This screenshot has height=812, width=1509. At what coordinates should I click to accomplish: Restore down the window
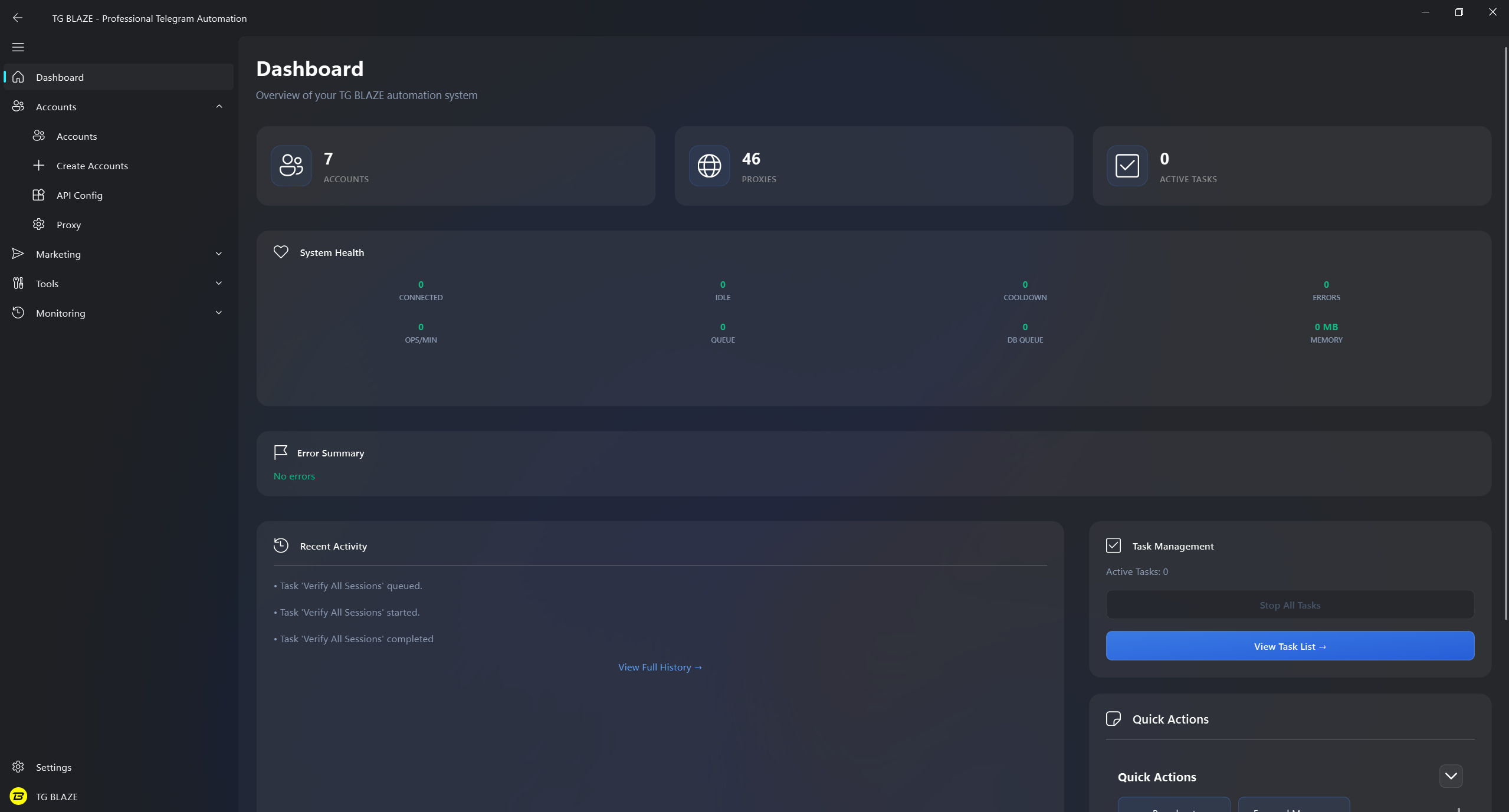(x=1459, y=12)
